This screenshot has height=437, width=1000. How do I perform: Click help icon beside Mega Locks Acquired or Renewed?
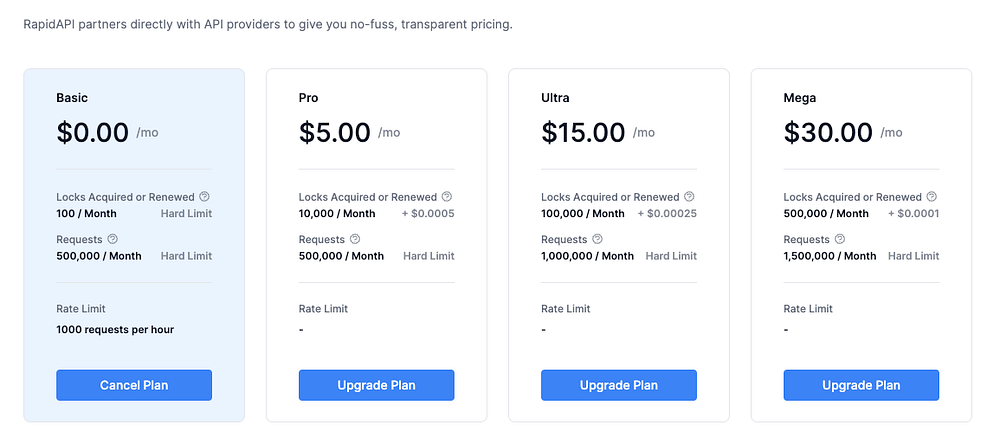[x=932, y=197]
